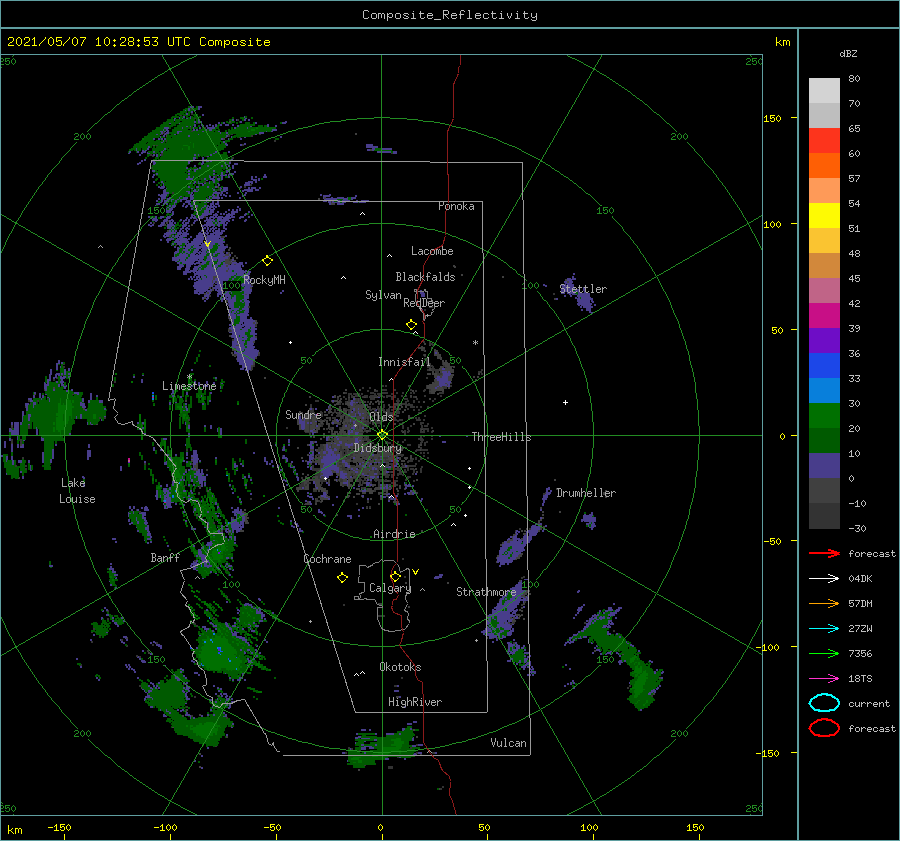Click the Olds city label
Viewport: 900px width, 841px height.
coord(381,417)
